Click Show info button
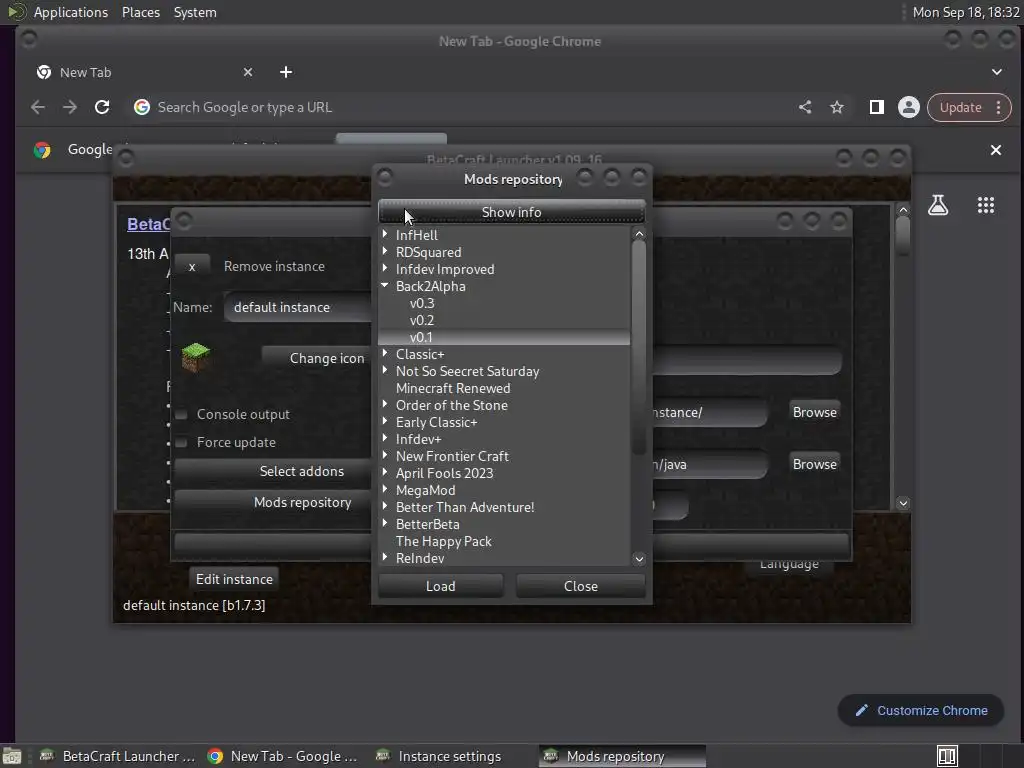The width and height of the screenshot is (1024, 768). [x=511, y=212]
